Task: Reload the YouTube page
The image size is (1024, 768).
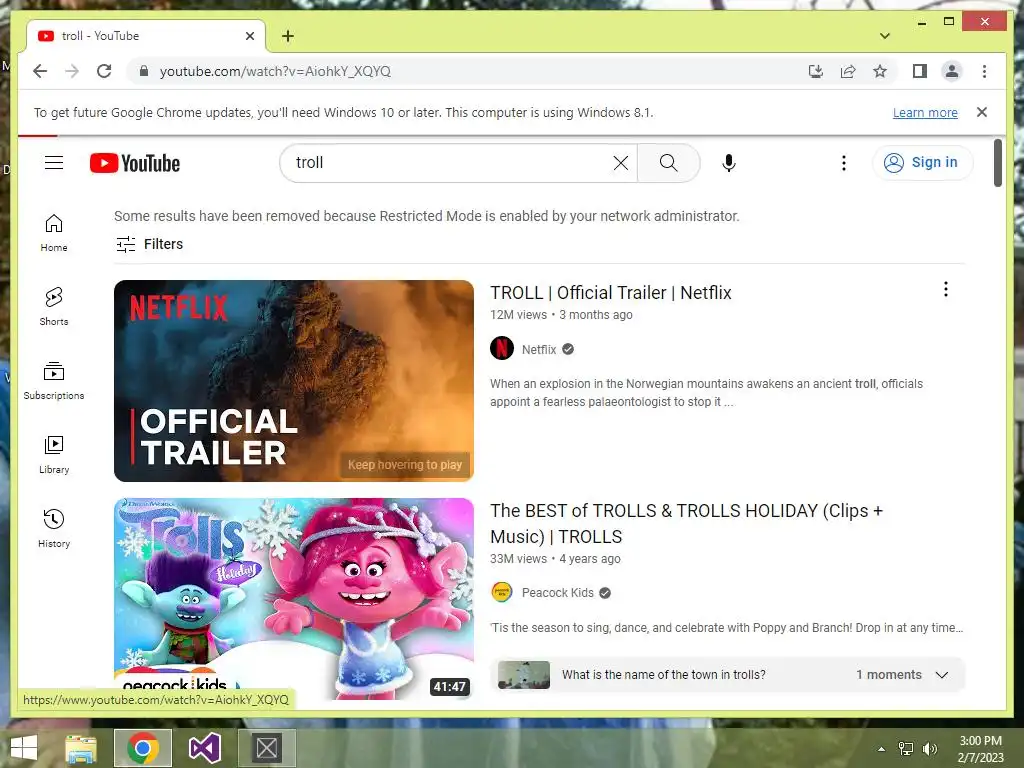Action: click(104, 71)
